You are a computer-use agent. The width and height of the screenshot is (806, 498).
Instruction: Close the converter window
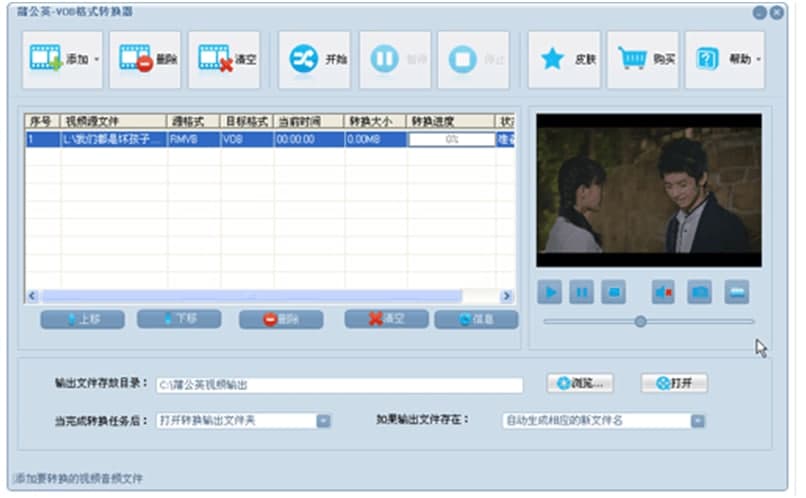777,12
